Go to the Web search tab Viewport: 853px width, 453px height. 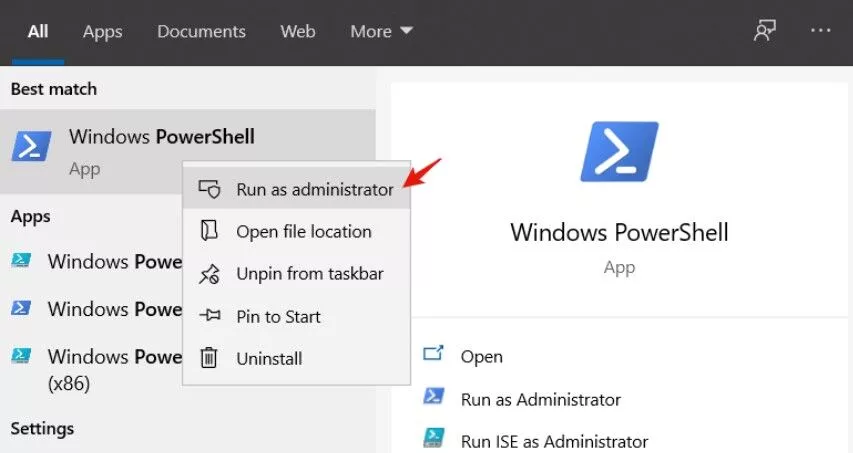click(298, 32)
